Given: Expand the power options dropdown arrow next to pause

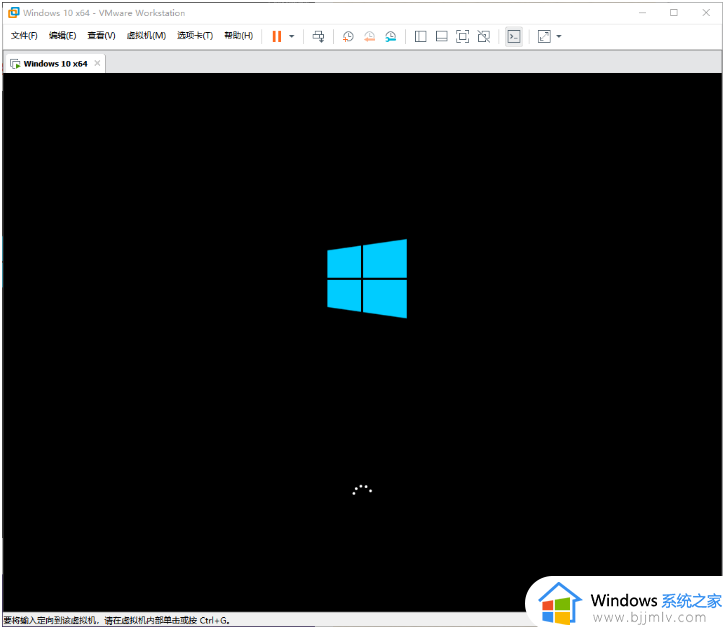Looking at the screenshot, I should pos(292,37).
